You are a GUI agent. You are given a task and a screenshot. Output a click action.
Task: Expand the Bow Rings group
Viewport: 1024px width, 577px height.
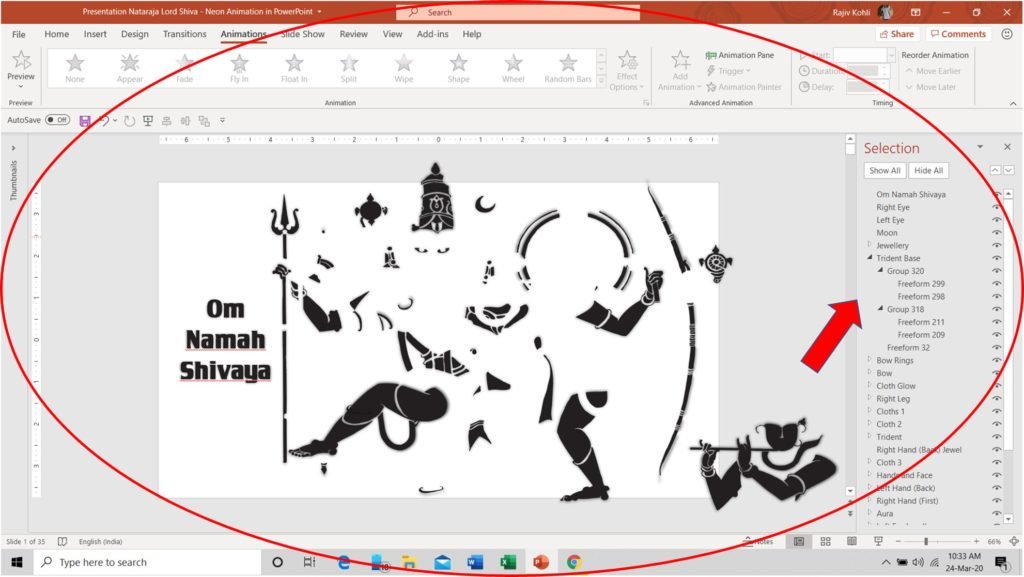click(869, 360)
